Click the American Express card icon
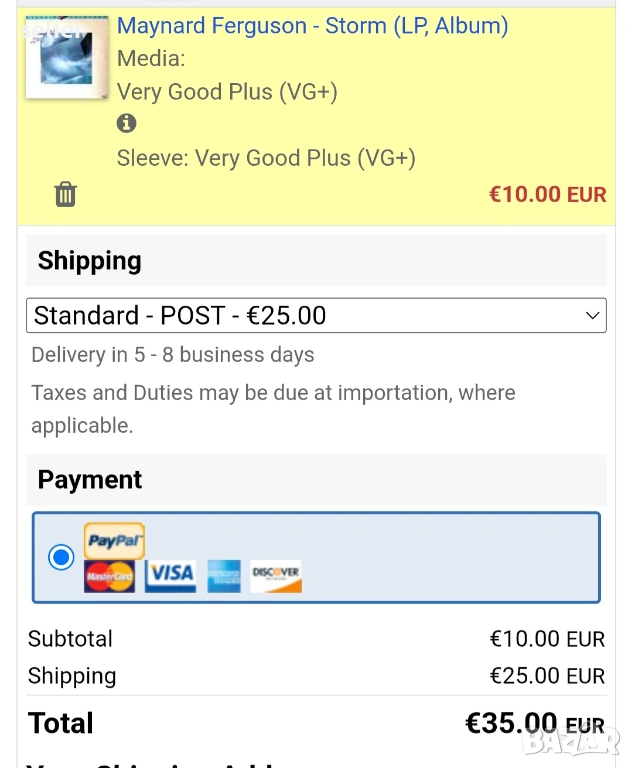The height and width of the screenshot is (768, 632). click(x=224, y=576)
